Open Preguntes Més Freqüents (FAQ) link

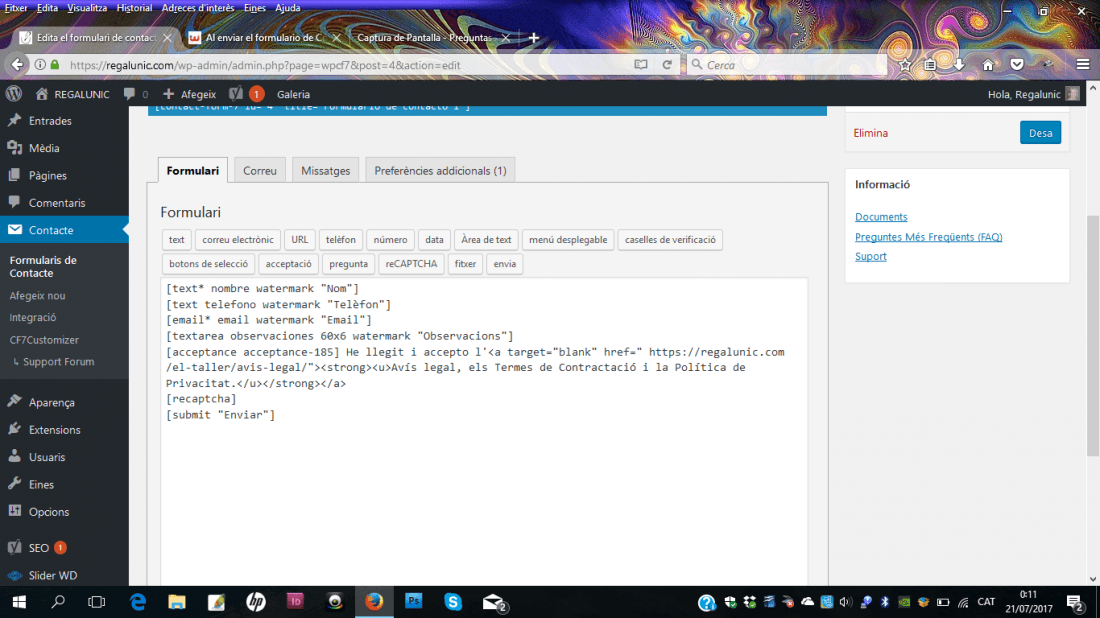(x=928, y=236)
